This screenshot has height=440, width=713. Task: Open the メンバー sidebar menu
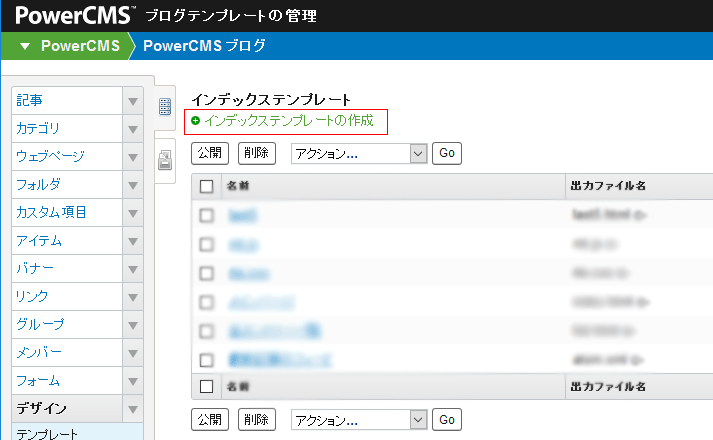point(67,353)
